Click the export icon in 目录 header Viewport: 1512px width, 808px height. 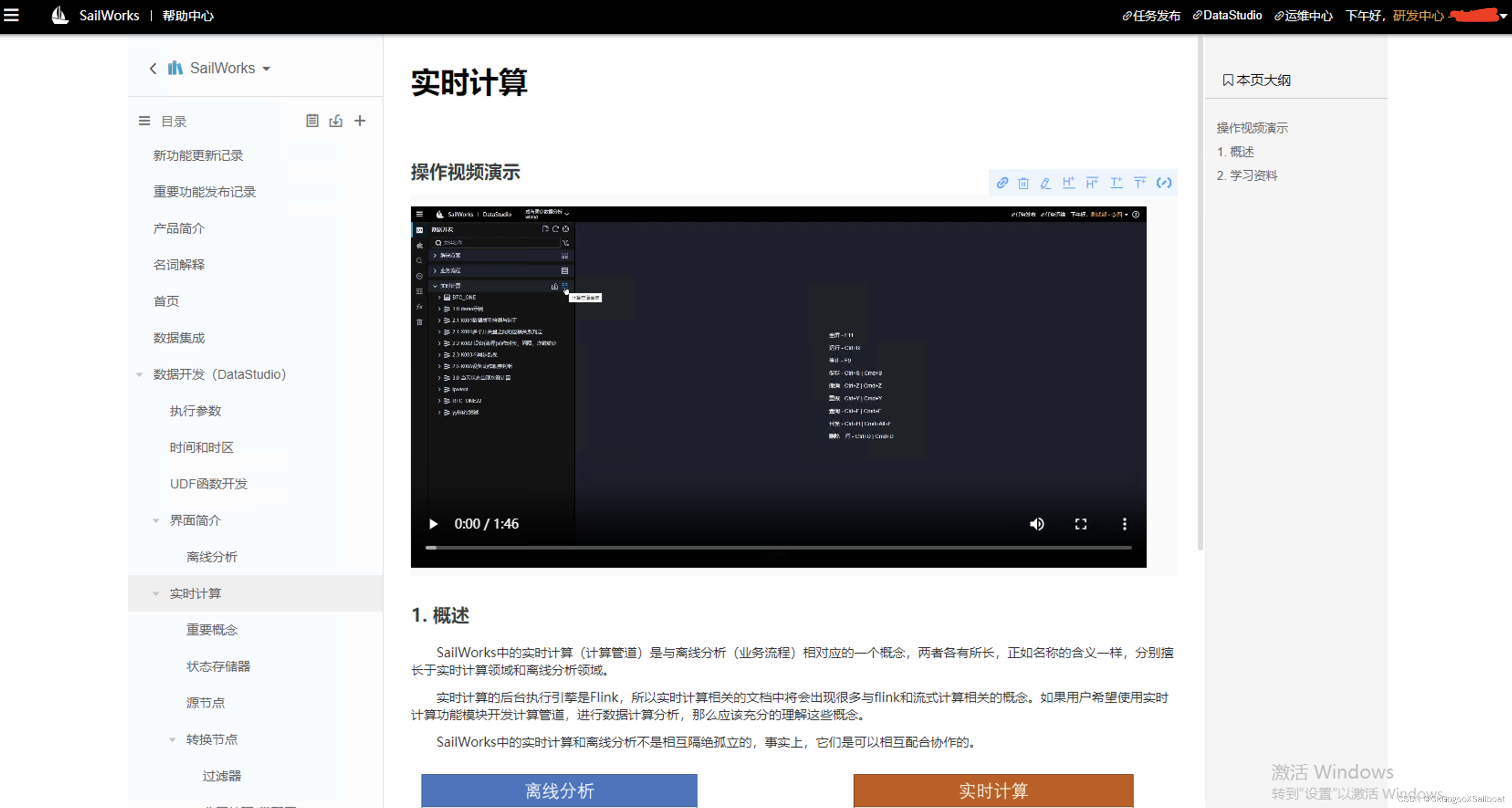(x=336, y=121)
